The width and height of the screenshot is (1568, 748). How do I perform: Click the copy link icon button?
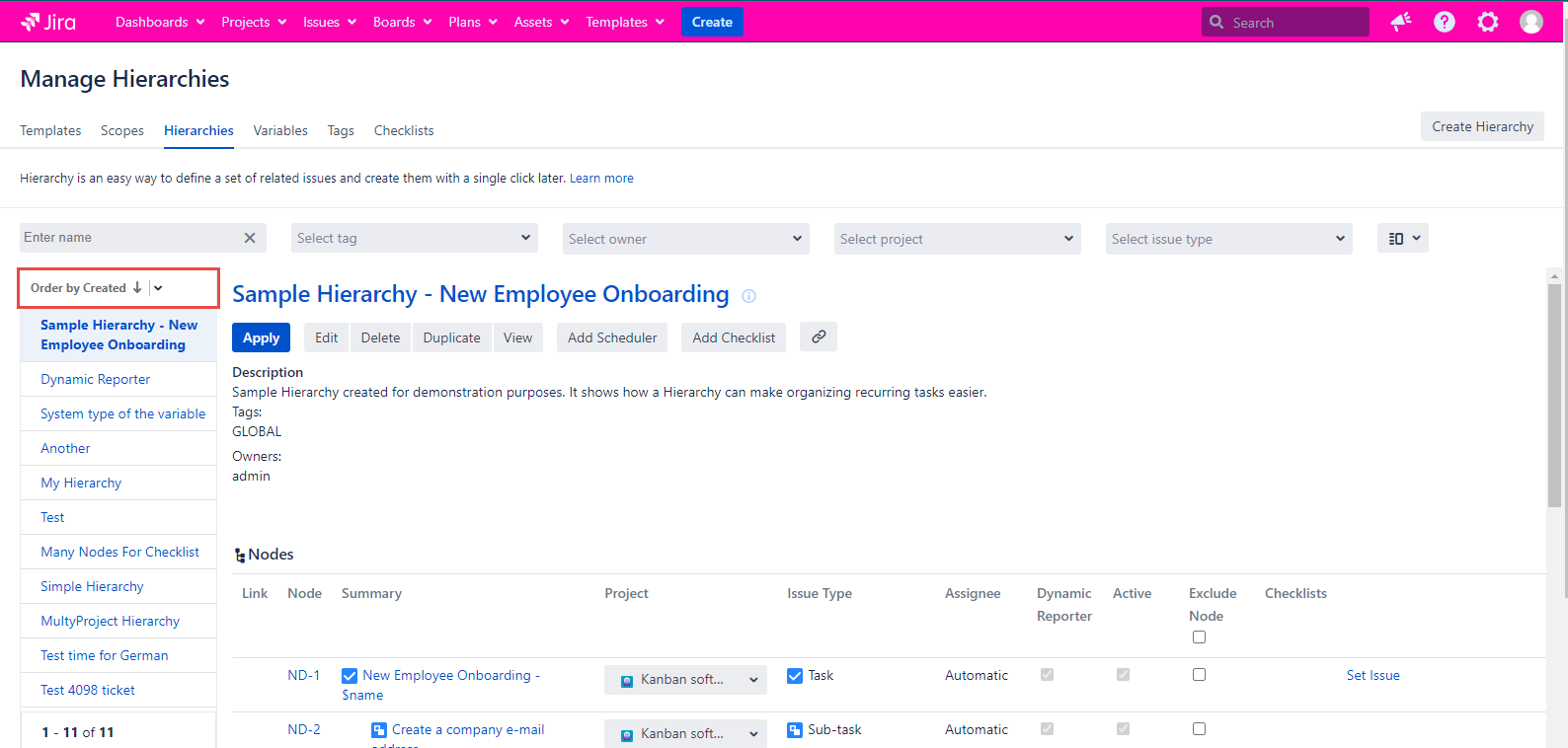(x=818, y=337)
